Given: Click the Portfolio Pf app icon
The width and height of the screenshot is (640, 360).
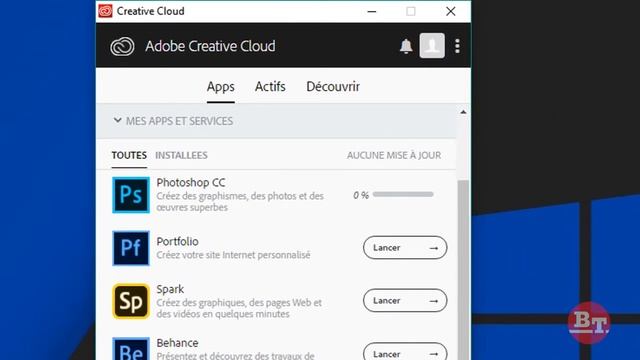Looking at the screenshot, I should (x=131, y=248).
